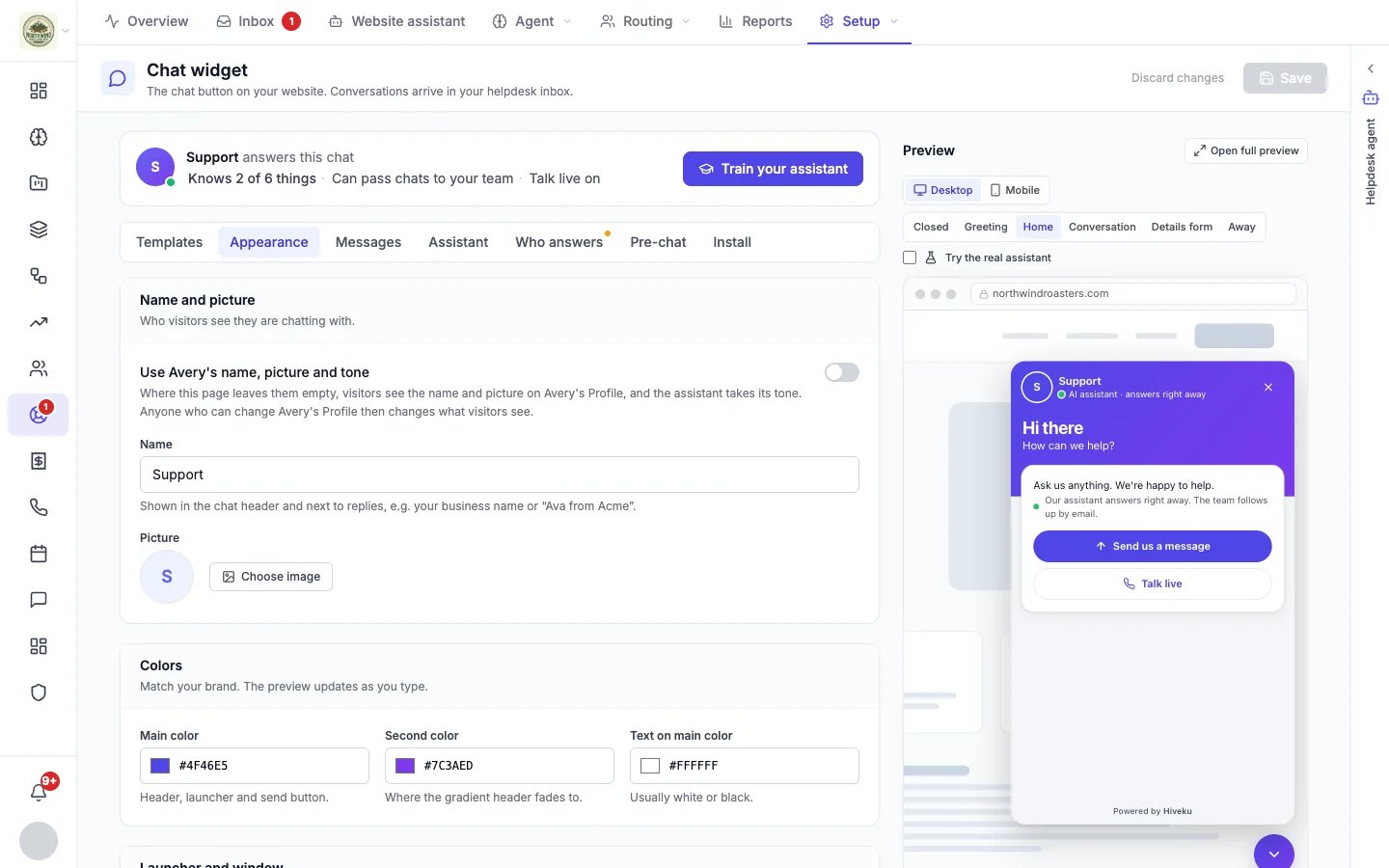Image resolution: width=1389 pixels, height=868 pixels.
Task: Show the Away preview state
Action: pyautogui.click(x=1241, y=227)
